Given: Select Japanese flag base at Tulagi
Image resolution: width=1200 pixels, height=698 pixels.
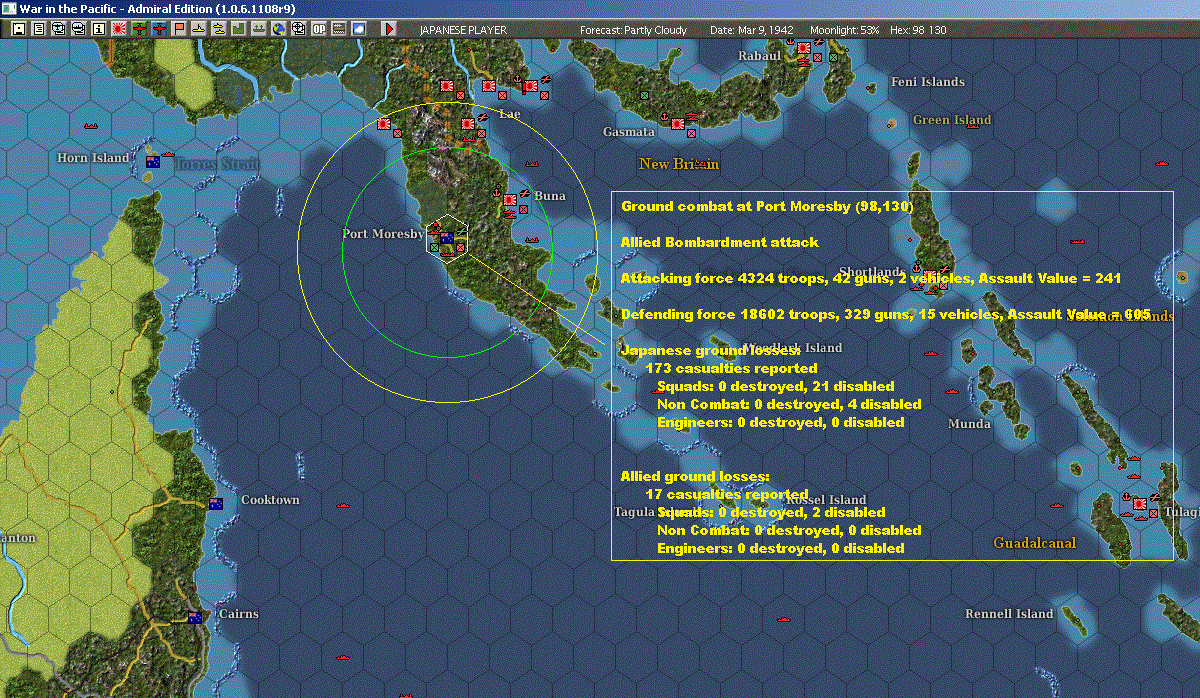Looking at the screenshot, I should tap(1140, 503).
